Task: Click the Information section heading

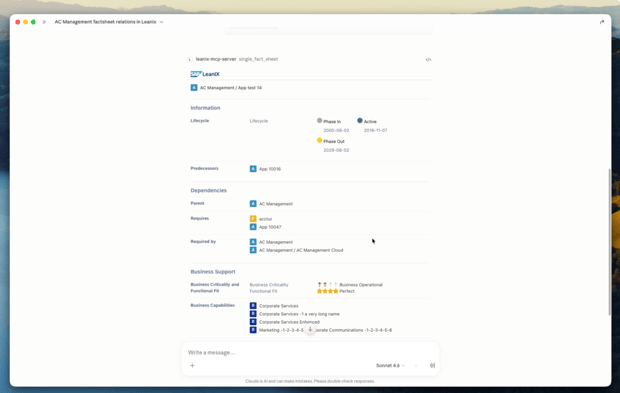Action: (205, 108)
